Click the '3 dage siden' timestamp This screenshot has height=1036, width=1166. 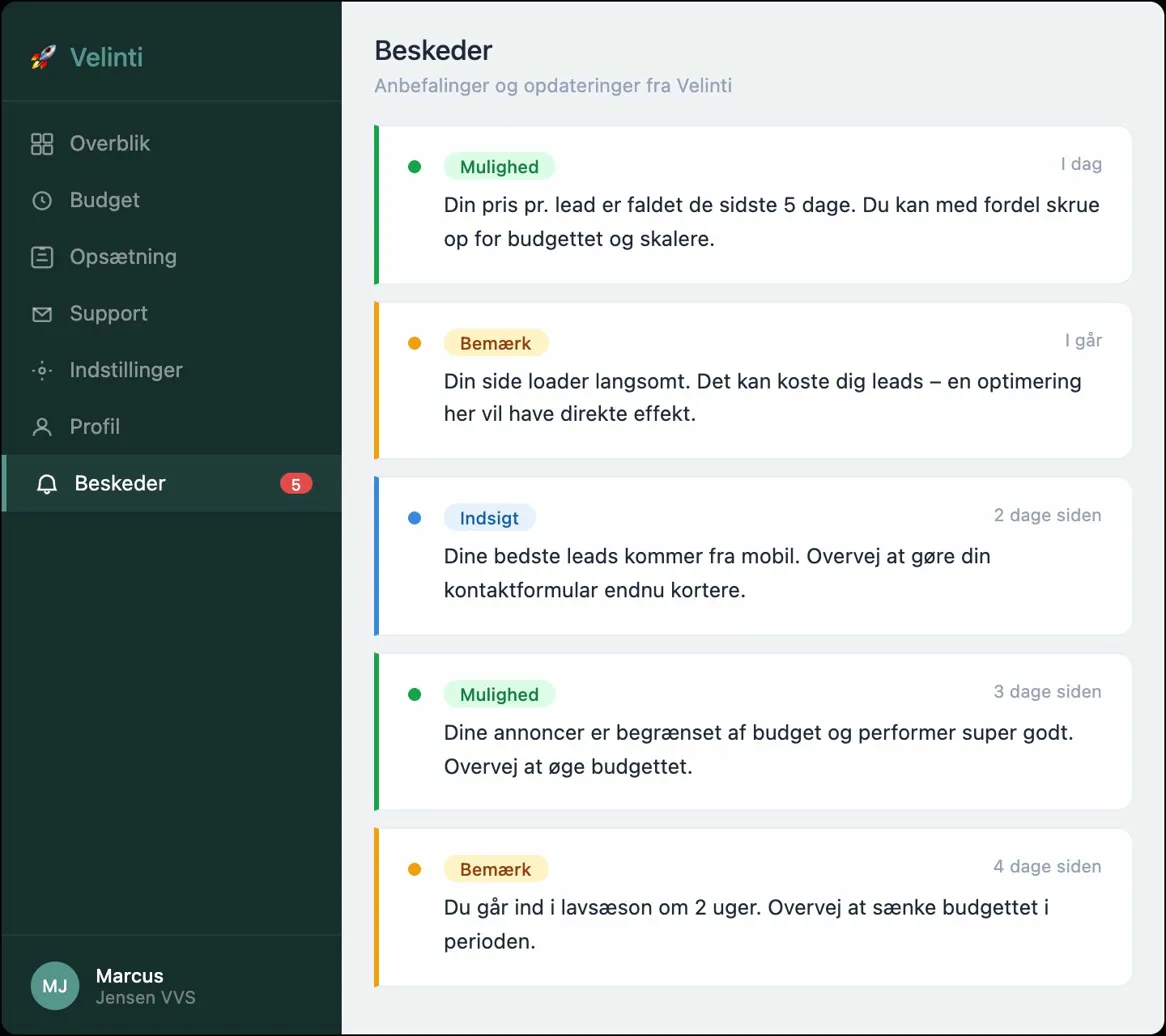tap(1047, 691)
